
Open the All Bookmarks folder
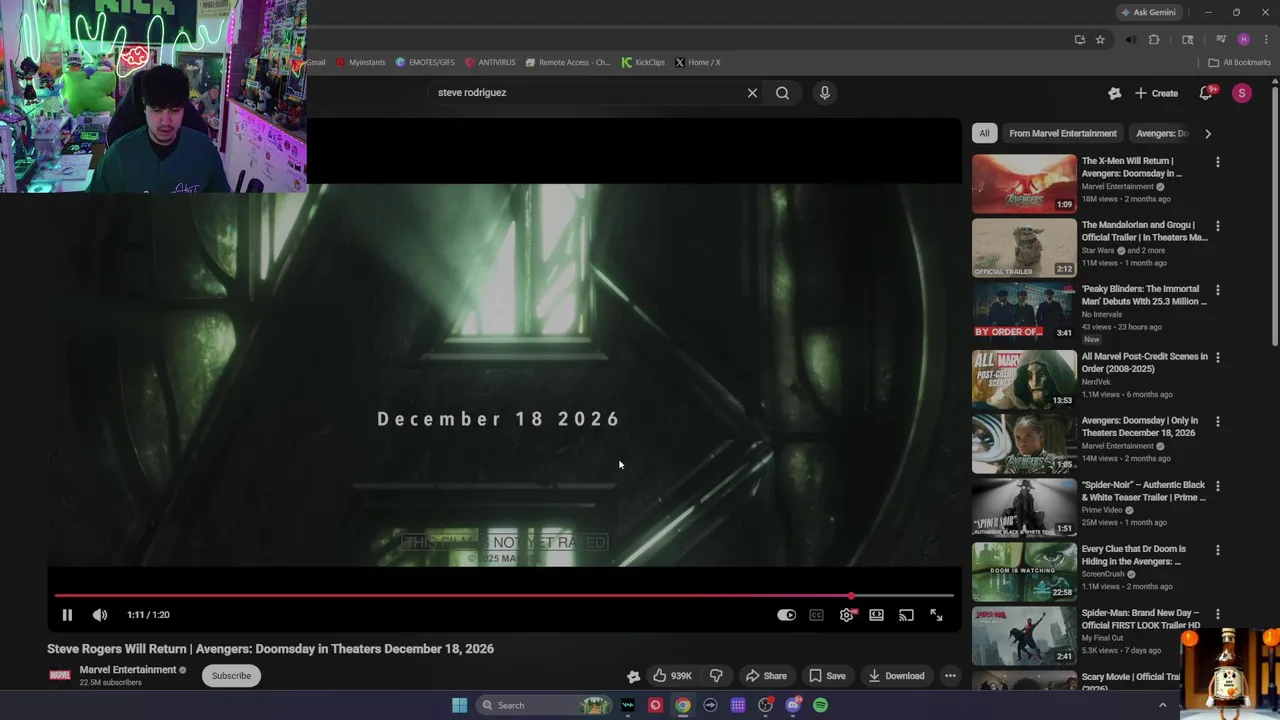1239,62
